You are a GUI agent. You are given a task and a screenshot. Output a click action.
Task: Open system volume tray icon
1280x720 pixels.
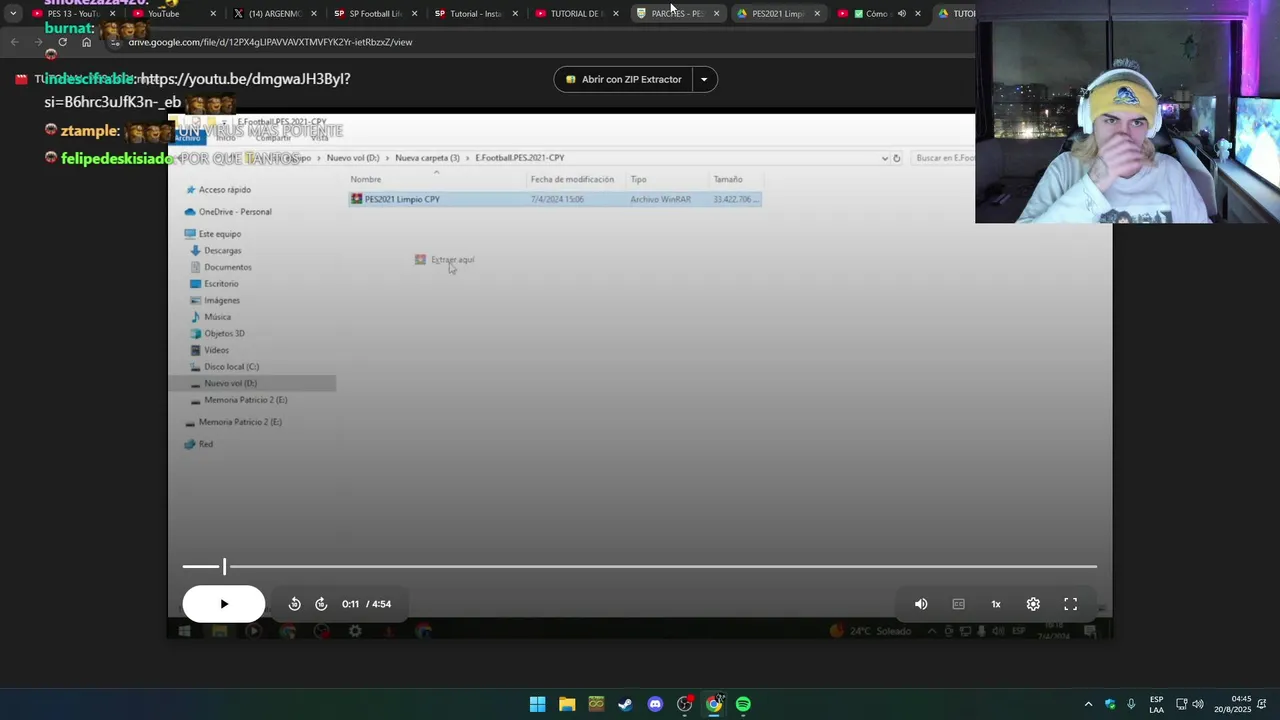coord(1198,704)
